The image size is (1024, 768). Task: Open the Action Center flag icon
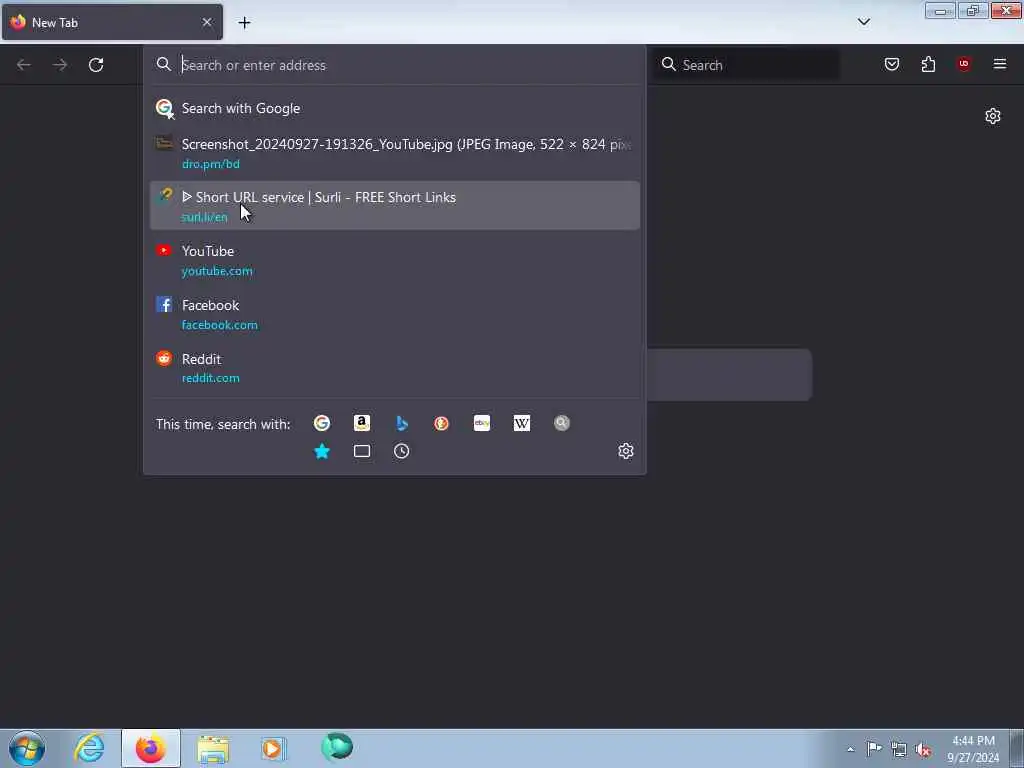(874, 748)
